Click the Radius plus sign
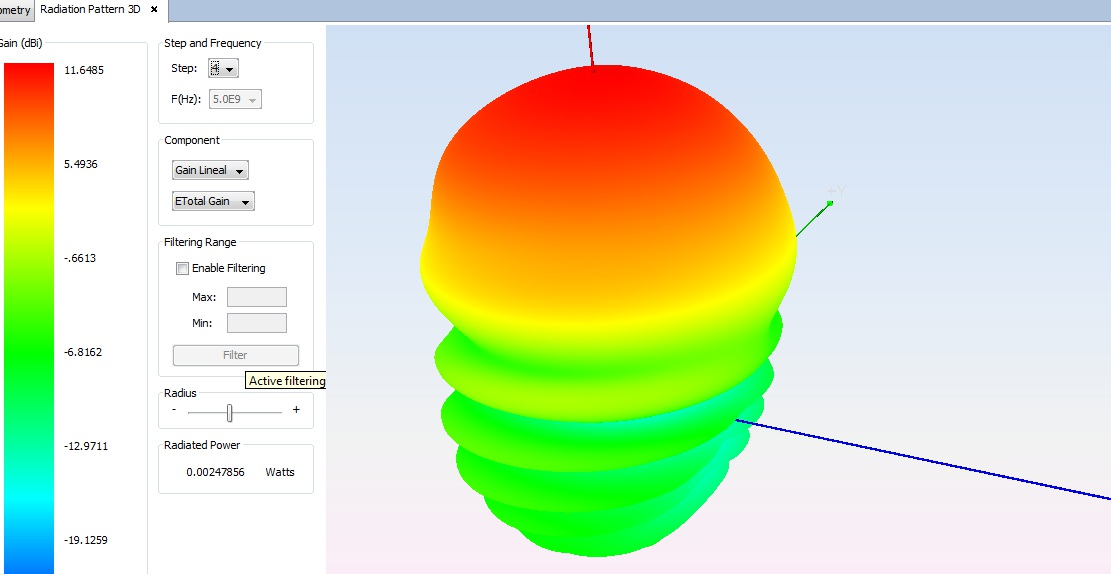The width and height of the screenshot is (1111, 574). click(x=296, y=410)
